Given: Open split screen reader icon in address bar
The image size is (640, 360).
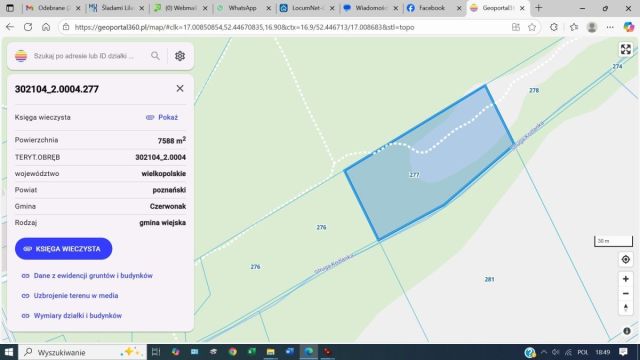Looking at the screenshot, I should 516,27.
